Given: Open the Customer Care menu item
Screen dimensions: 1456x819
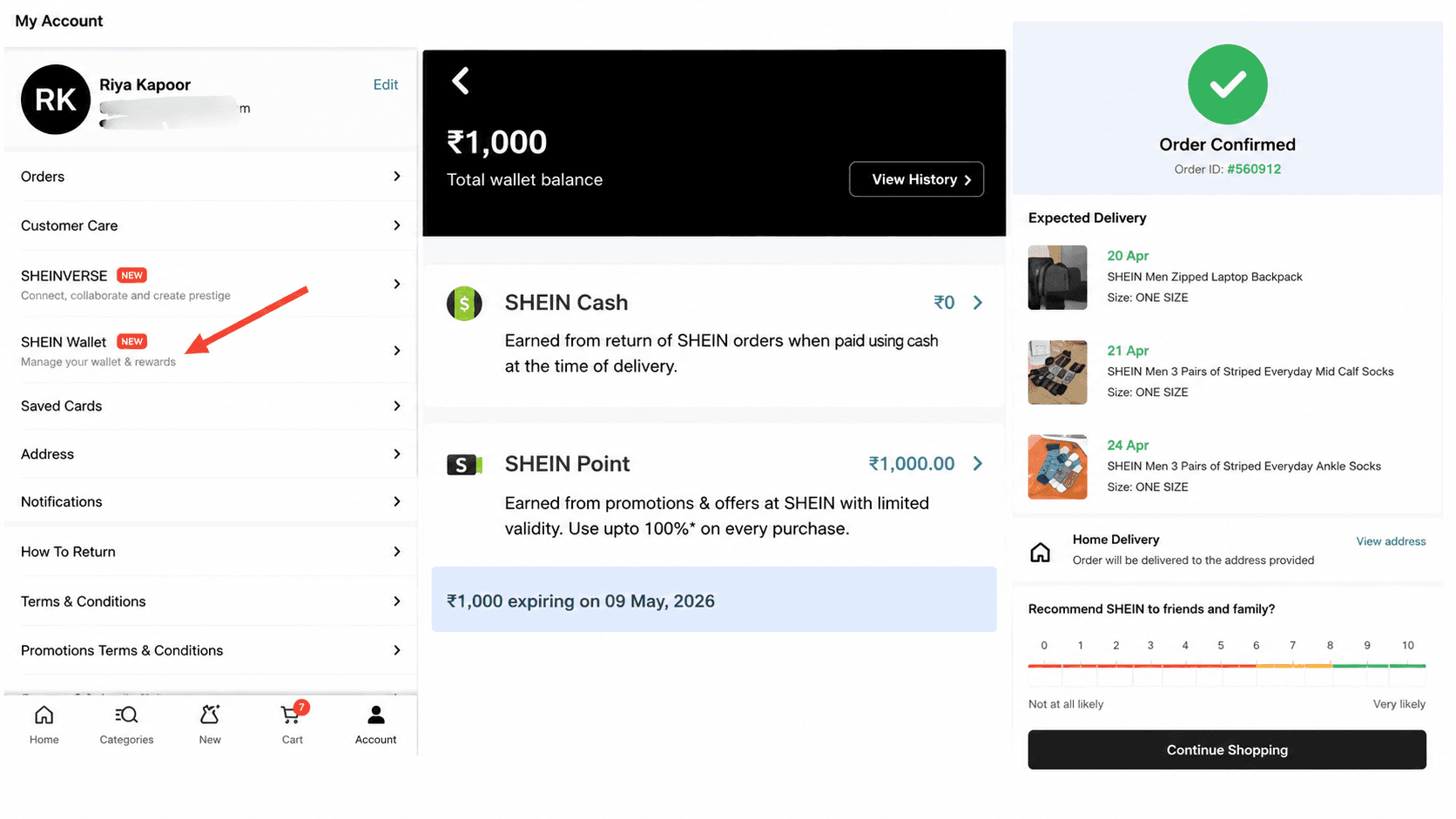Looking at the screenshot, I should pos(211,225).
